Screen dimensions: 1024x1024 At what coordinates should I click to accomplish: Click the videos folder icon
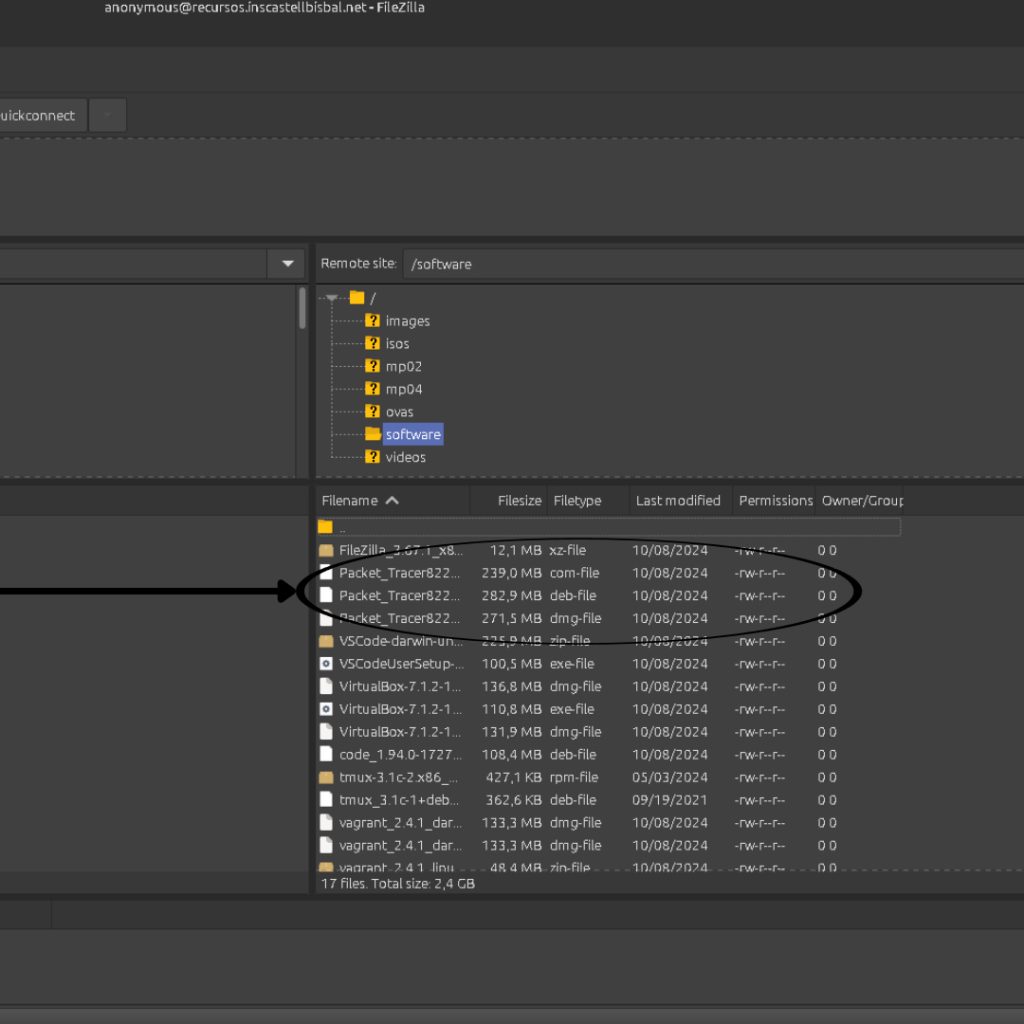tap(372, 457)
